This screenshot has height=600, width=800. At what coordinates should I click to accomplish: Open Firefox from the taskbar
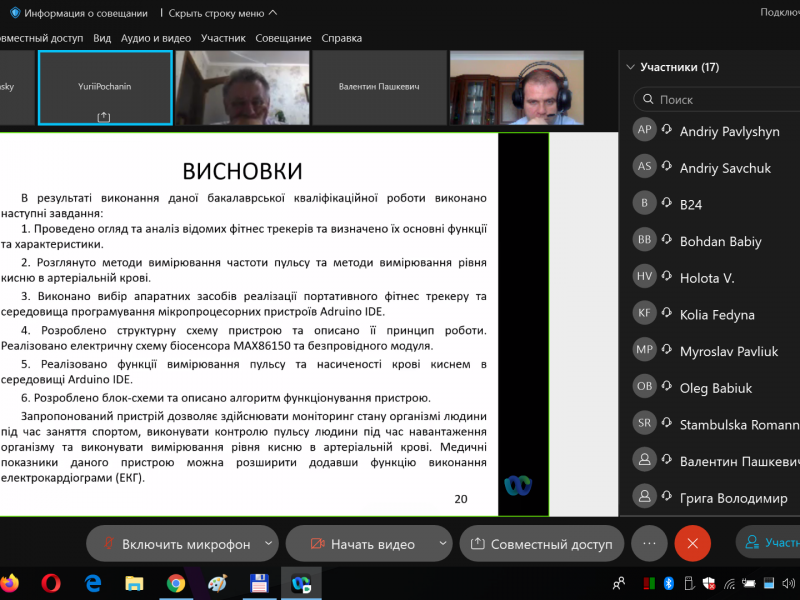pos(9,583)
